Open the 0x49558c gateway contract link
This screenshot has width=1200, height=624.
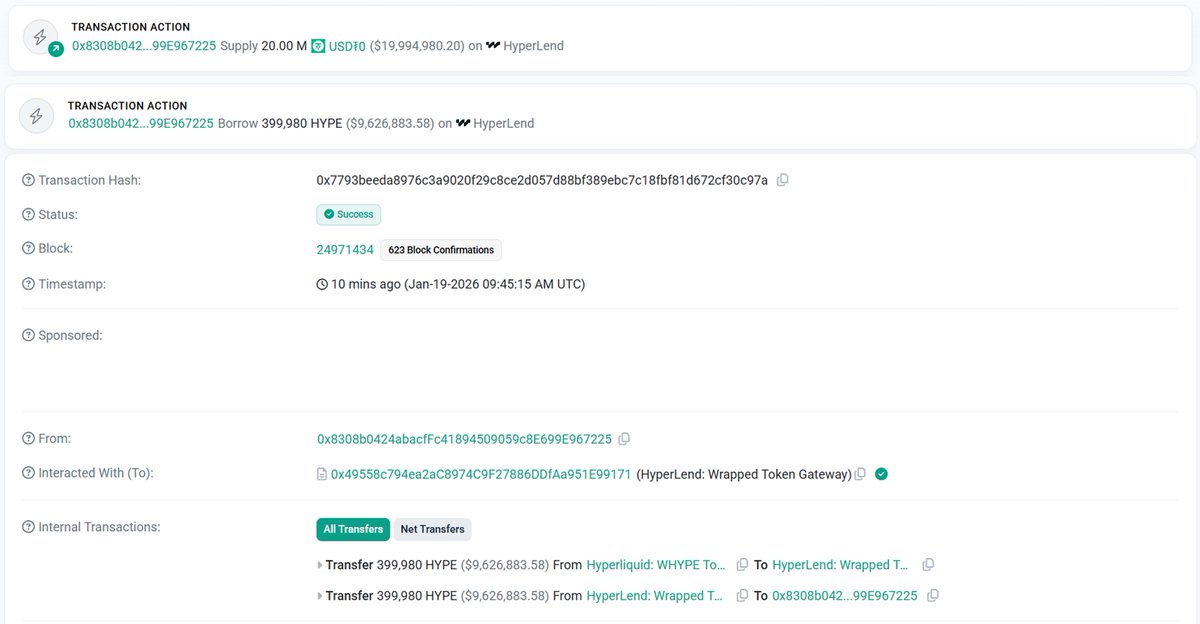(481, 474)
